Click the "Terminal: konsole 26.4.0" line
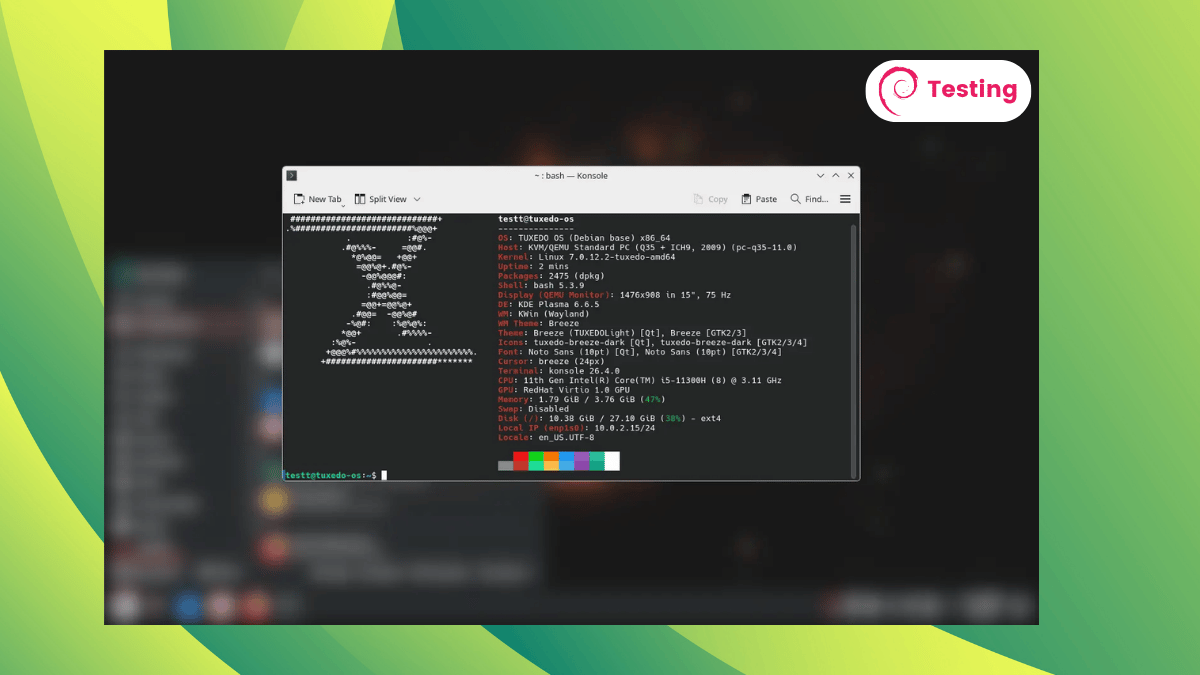The width and height of the screenshot is (1200, 675). [x=558, y=371]
